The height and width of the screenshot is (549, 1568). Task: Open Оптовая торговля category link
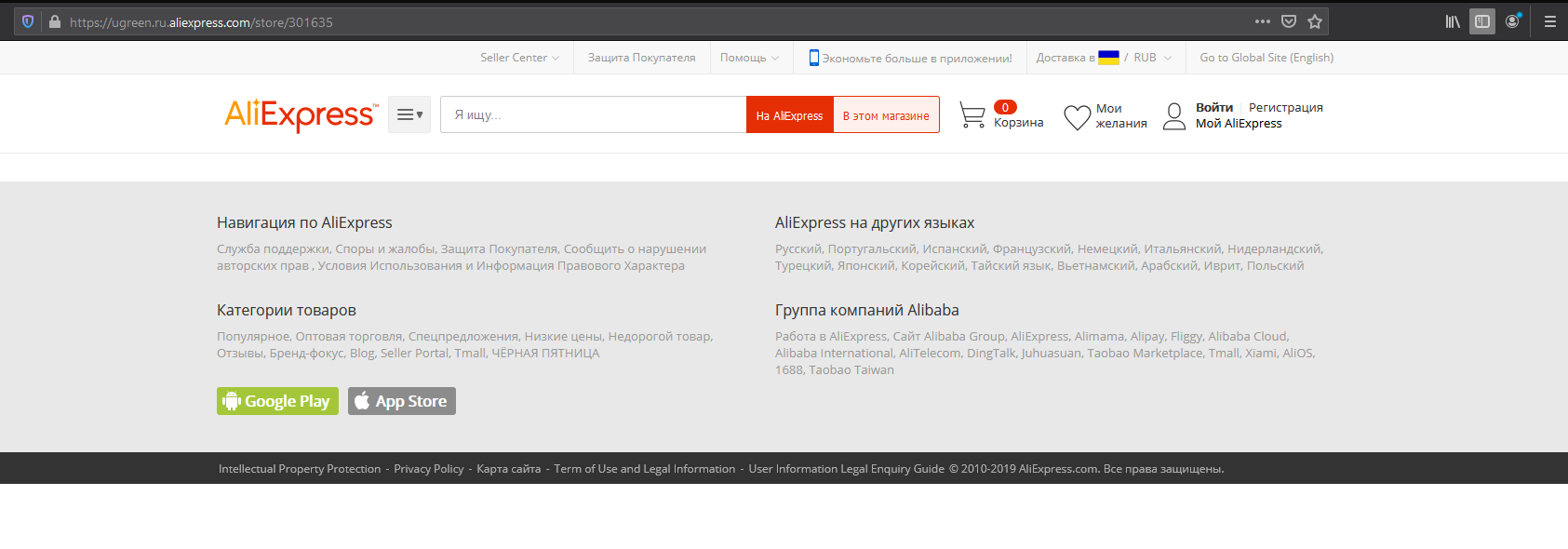pos(349,337)
